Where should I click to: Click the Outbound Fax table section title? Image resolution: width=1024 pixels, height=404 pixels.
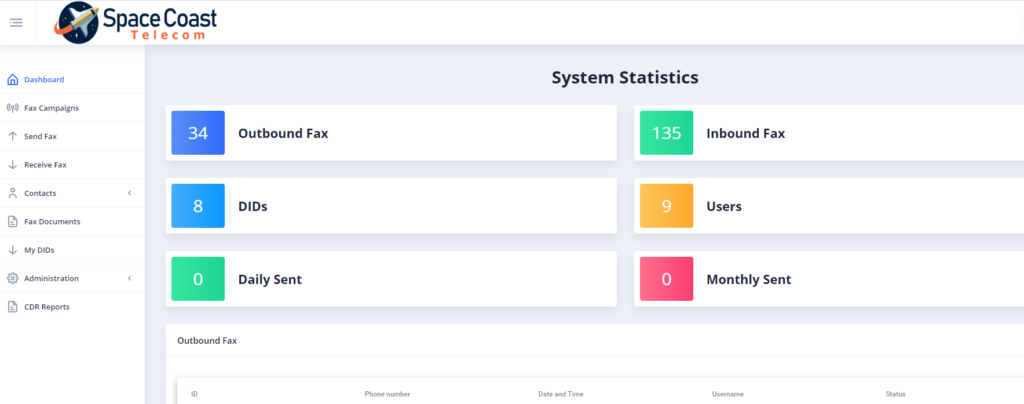point(207,341)
